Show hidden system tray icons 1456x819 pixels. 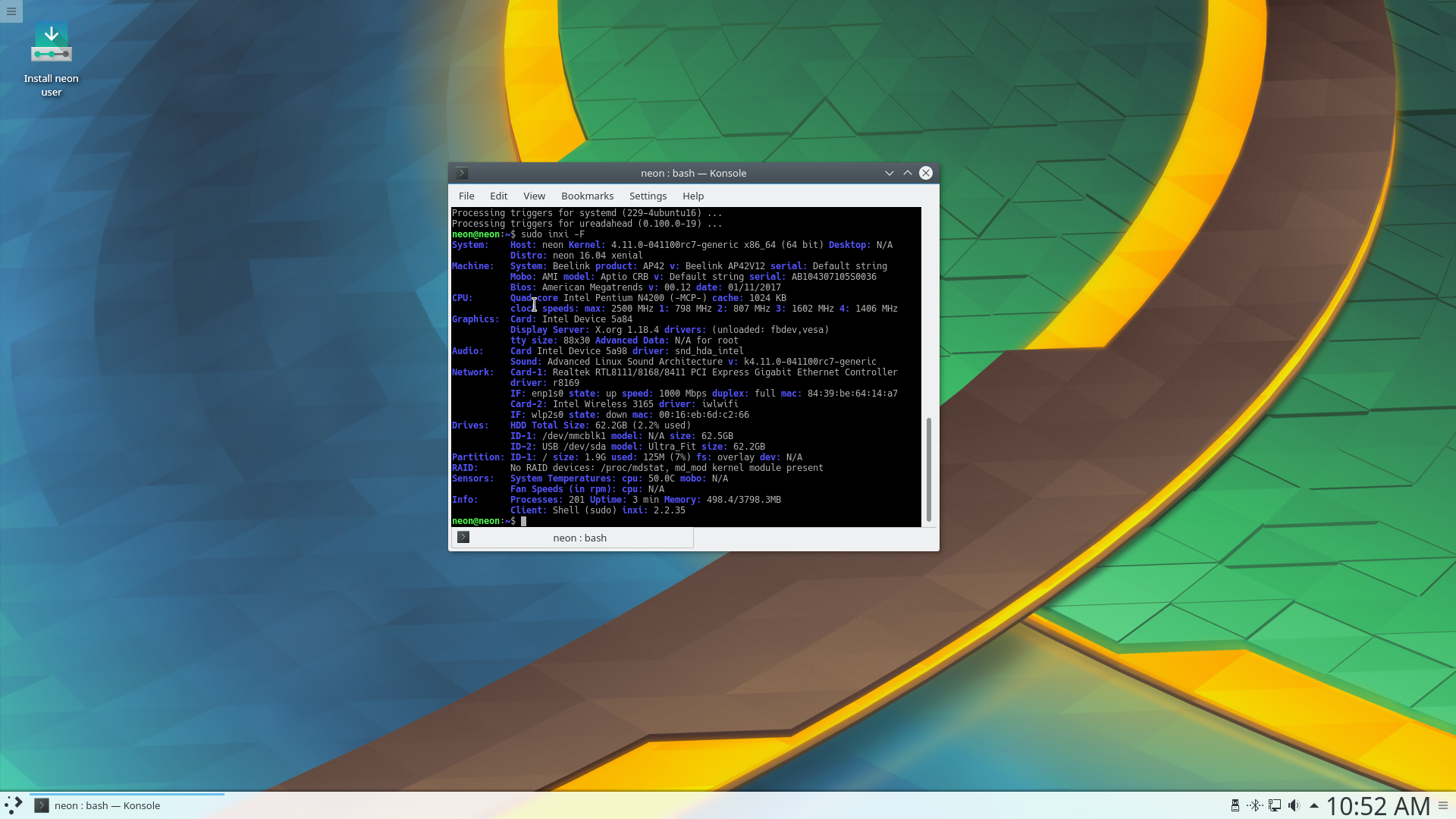(1313, 805)
